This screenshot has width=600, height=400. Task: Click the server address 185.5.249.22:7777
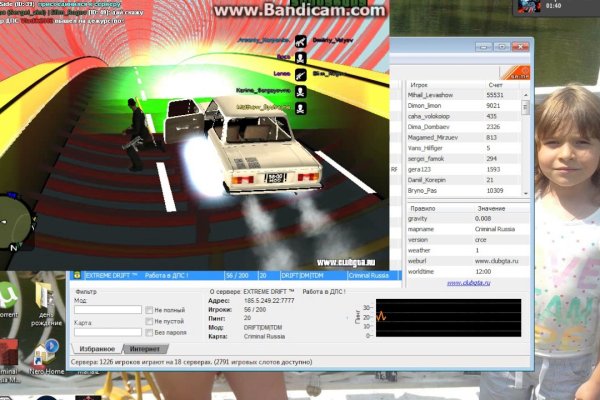[269, 301]
